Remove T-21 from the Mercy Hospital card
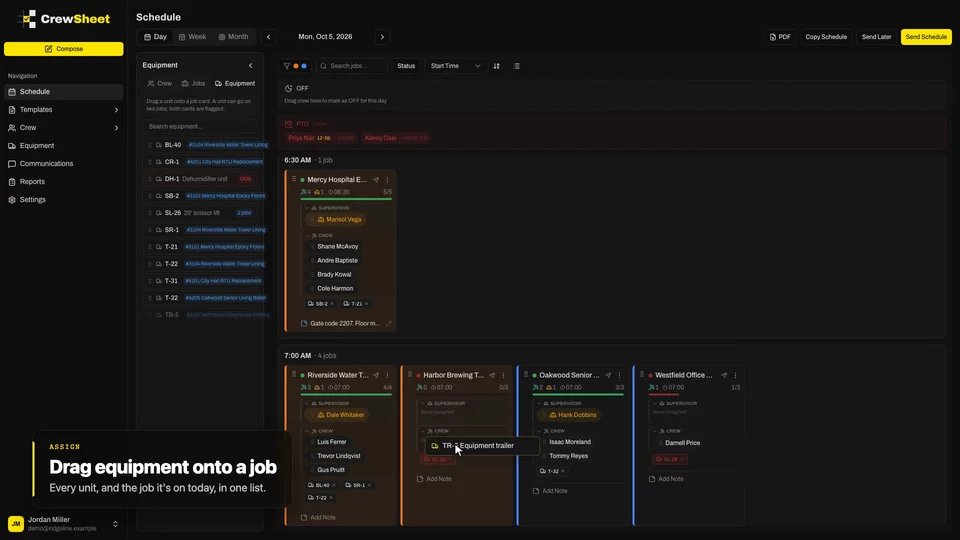960x540 pixels. pyautogui.click(x=367, y=304)
